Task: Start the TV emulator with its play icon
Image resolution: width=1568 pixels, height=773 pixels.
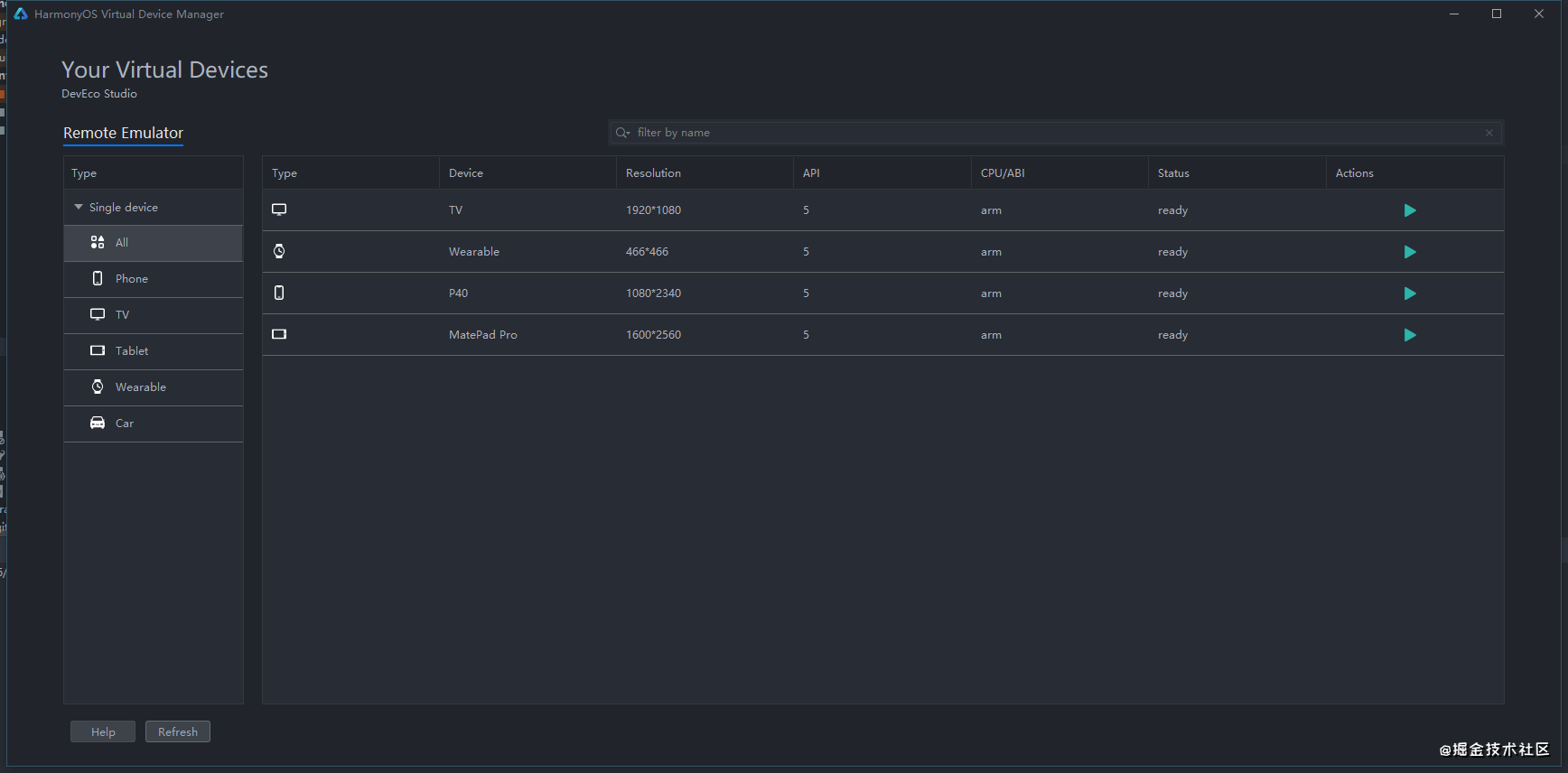Action: [x=1410, y=210]
